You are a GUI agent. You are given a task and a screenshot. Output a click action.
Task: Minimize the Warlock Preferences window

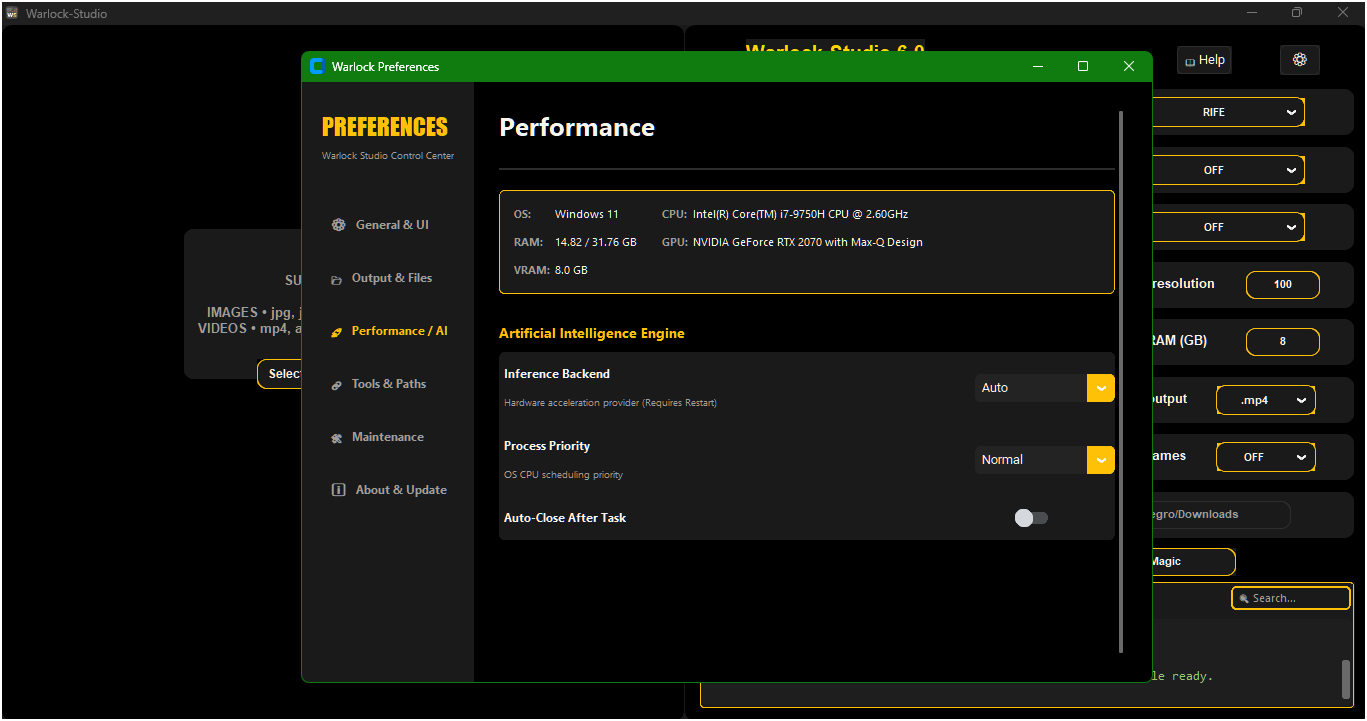pos(1038,67)
